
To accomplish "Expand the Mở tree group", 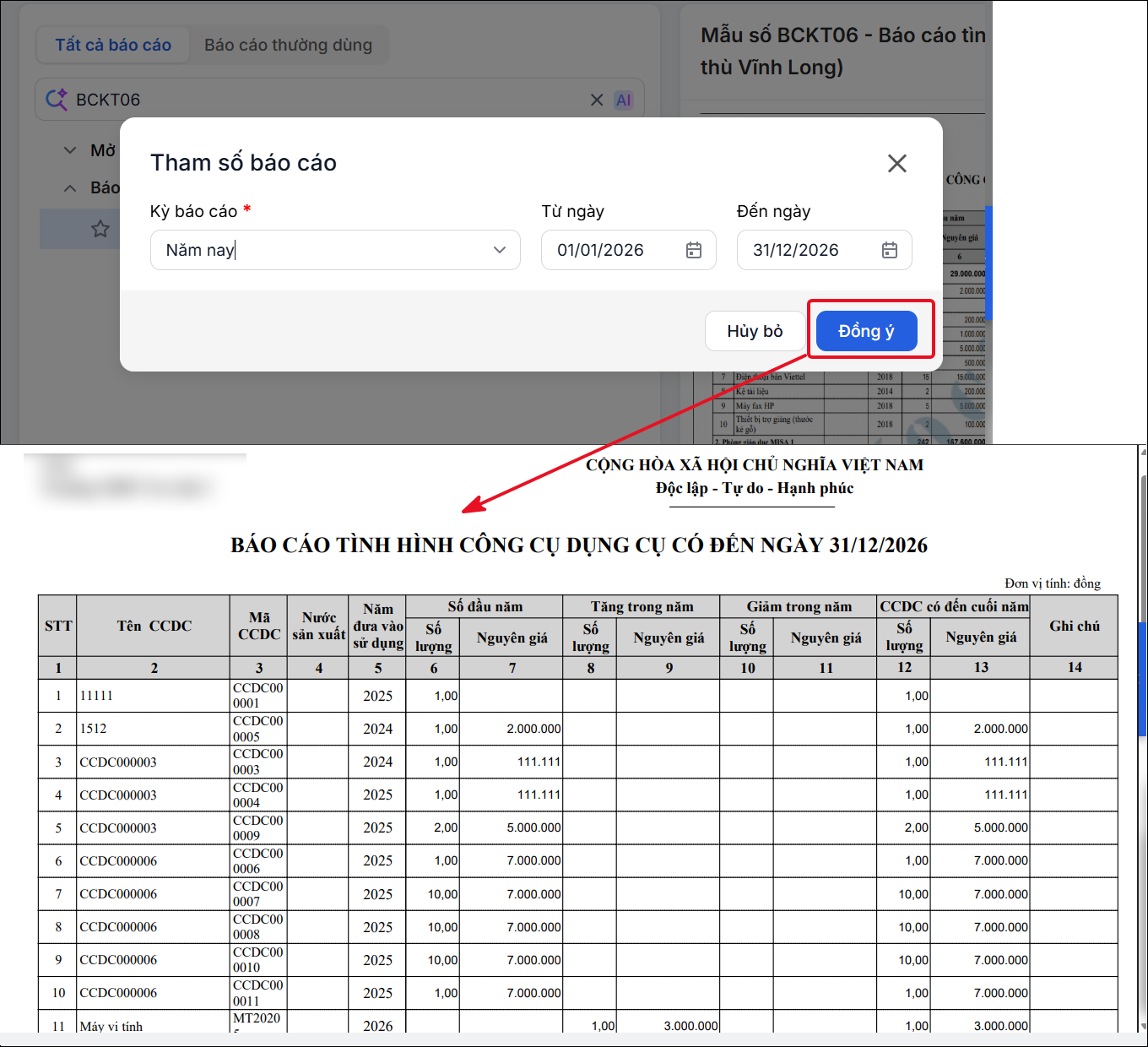I will point(70,150).
